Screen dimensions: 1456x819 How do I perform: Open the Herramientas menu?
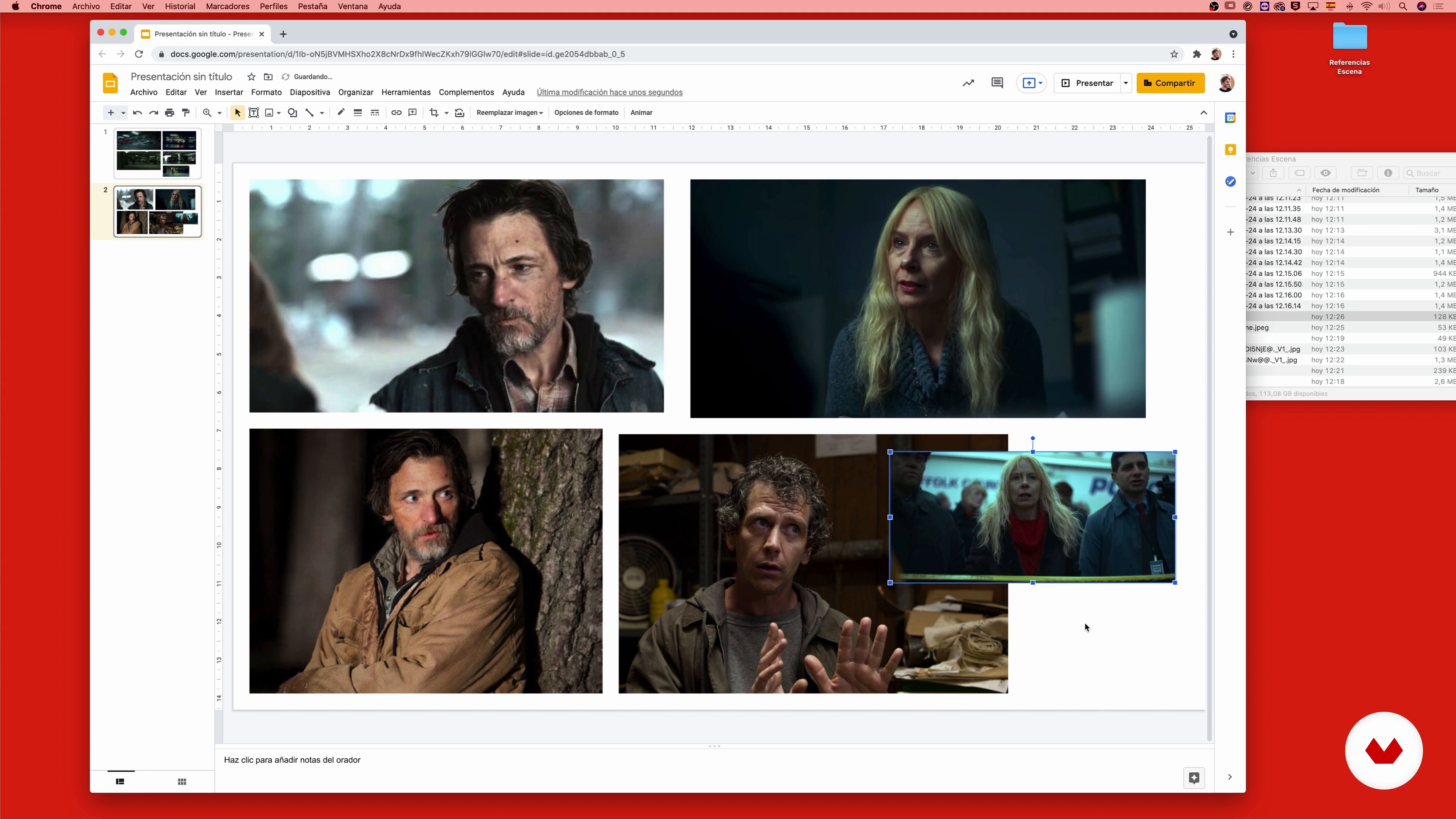click(x=406, y=92)
